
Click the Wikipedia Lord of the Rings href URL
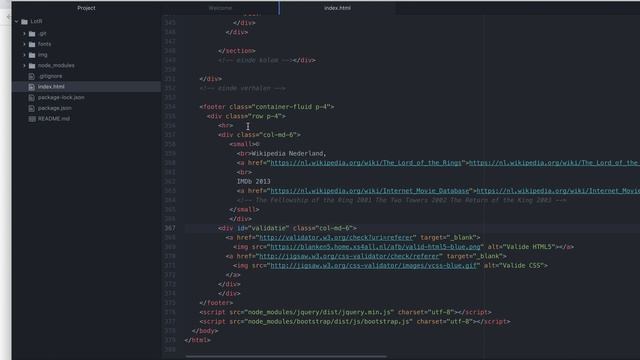[x=366, y=163]
